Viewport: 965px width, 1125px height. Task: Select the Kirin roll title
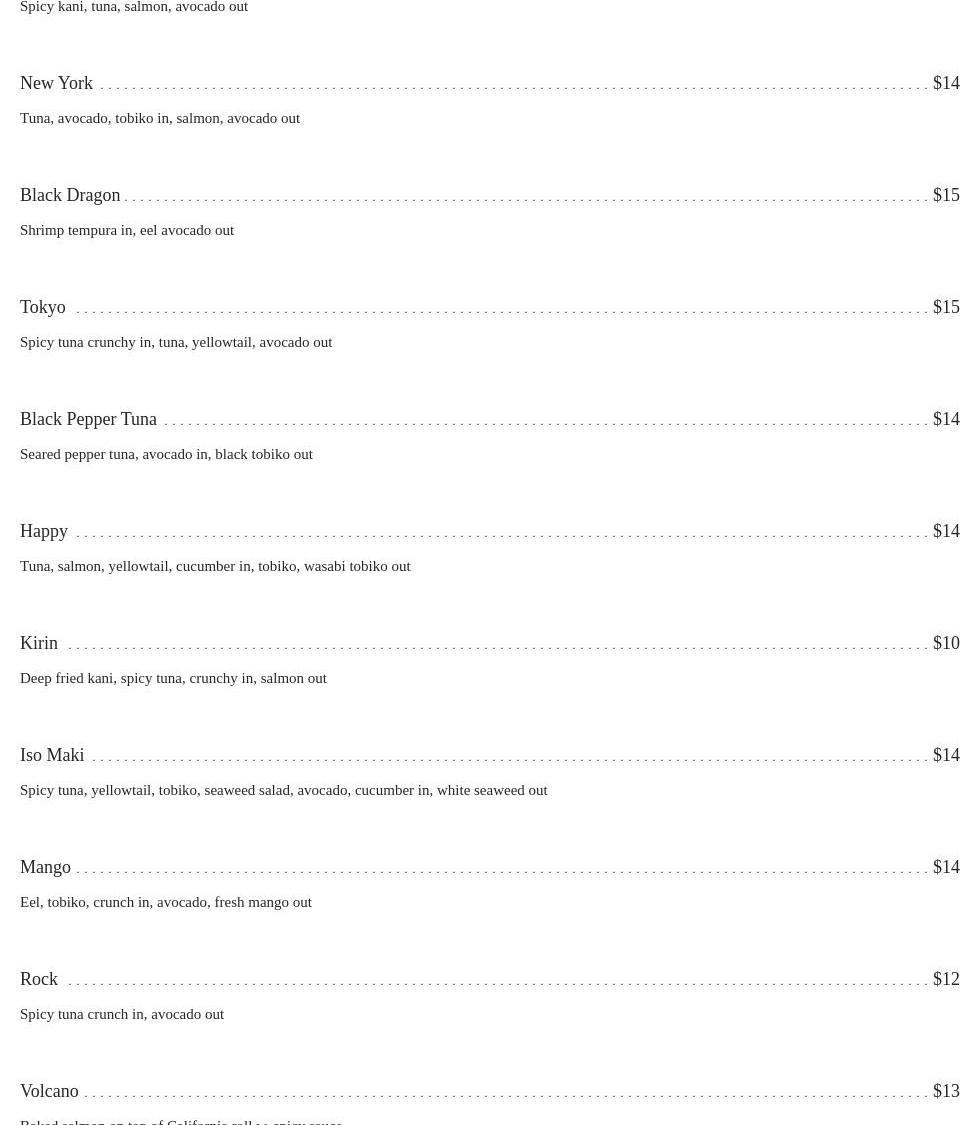(39, 643)
